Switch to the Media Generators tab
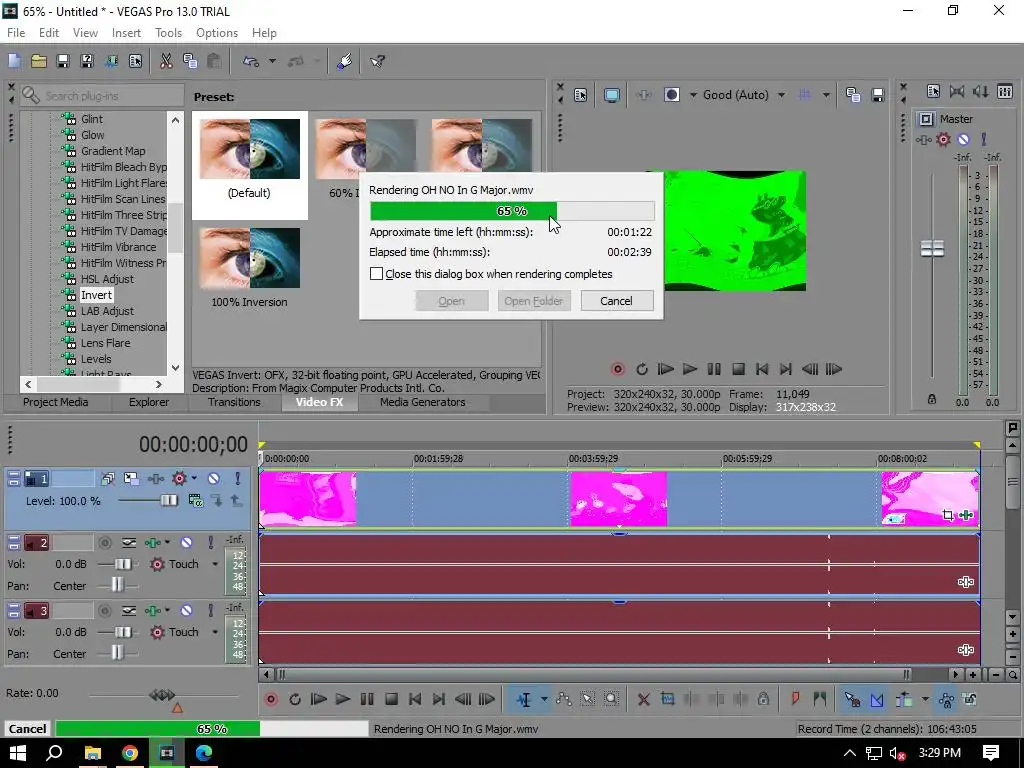This screenshot has height=768, width=1024. (423, 402)
